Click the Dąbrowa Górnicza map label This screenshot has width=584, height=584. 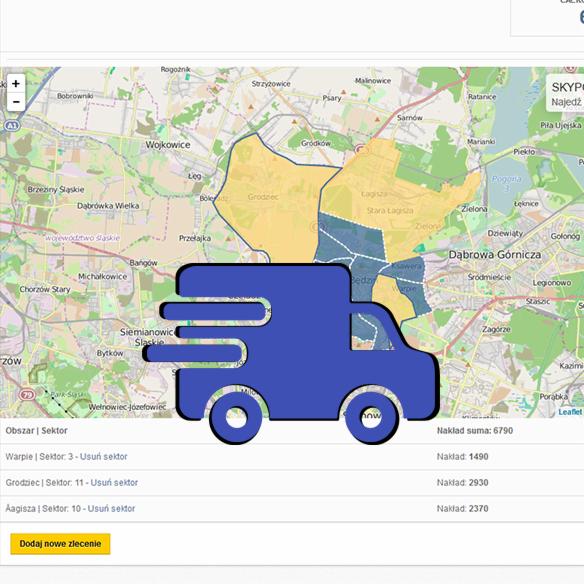[x=495, y=255]
